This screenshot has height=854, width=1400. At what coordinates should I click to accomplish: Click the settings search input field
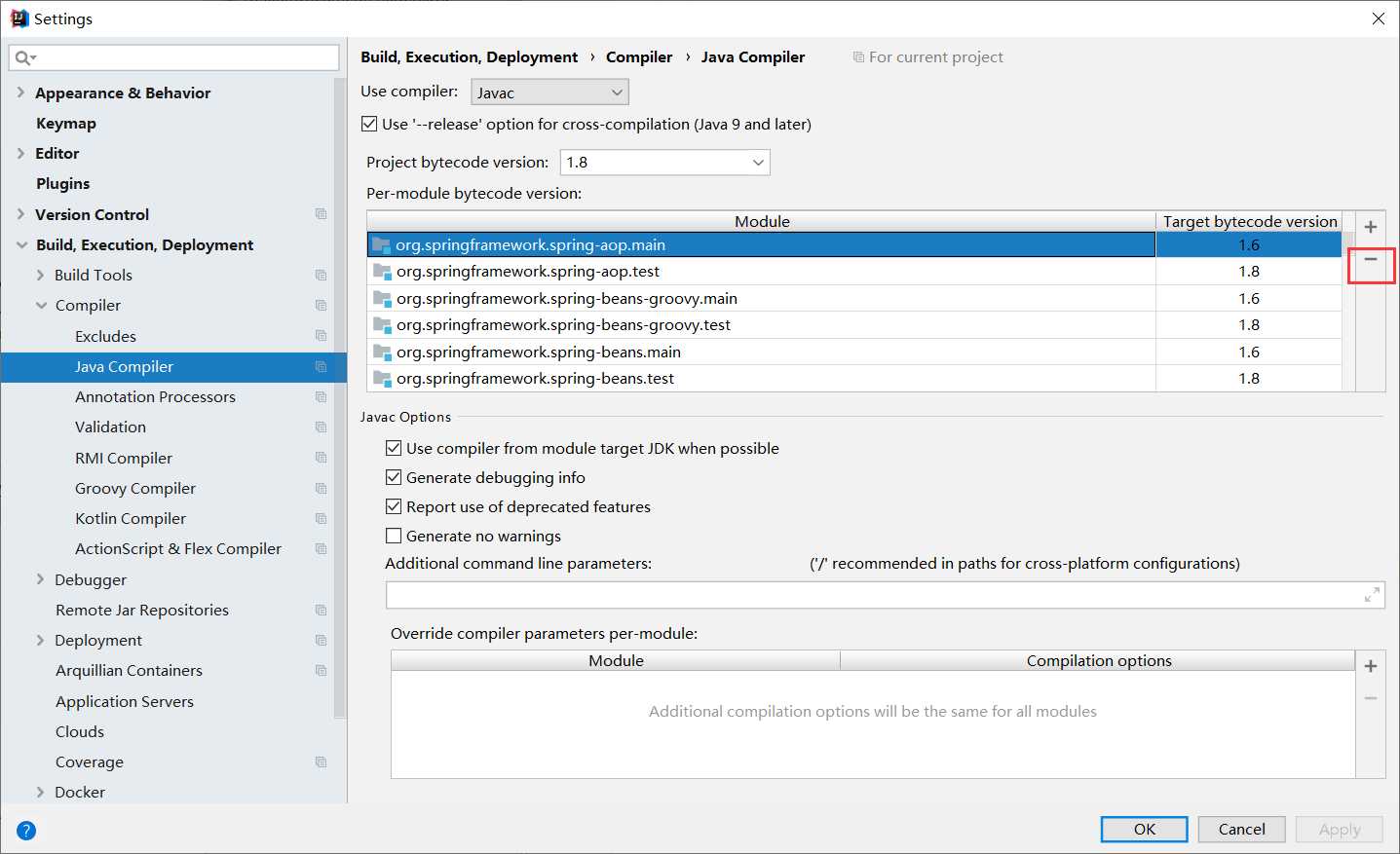point(174,57)
